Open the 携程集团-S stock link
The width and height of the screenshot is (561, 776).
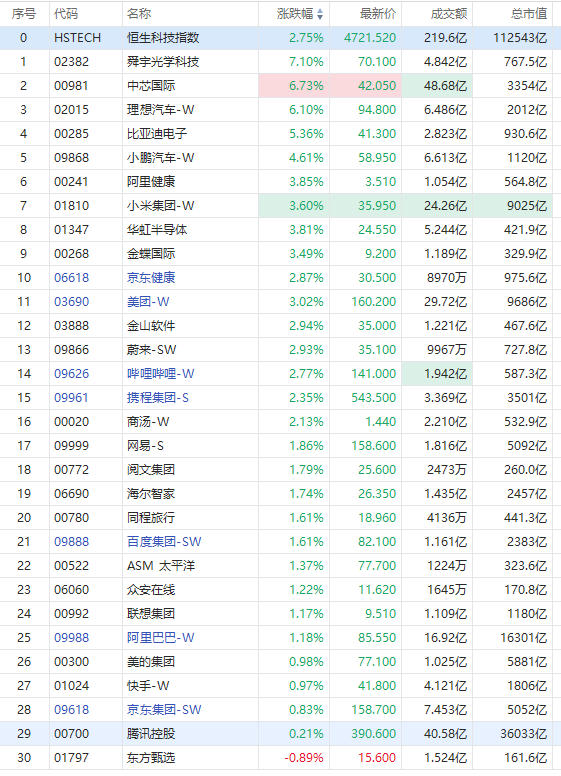[x=157, y=397]
